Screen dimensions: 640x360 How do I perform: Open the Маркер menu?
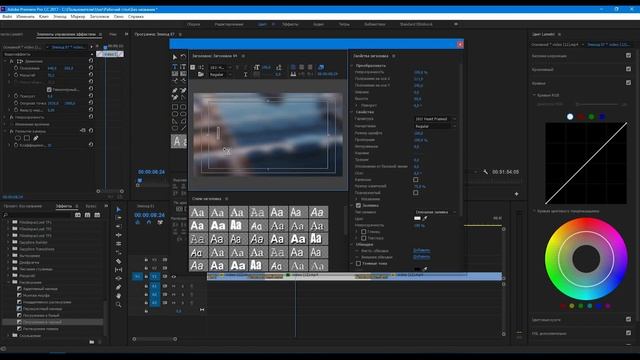click(x=78, y=17)
